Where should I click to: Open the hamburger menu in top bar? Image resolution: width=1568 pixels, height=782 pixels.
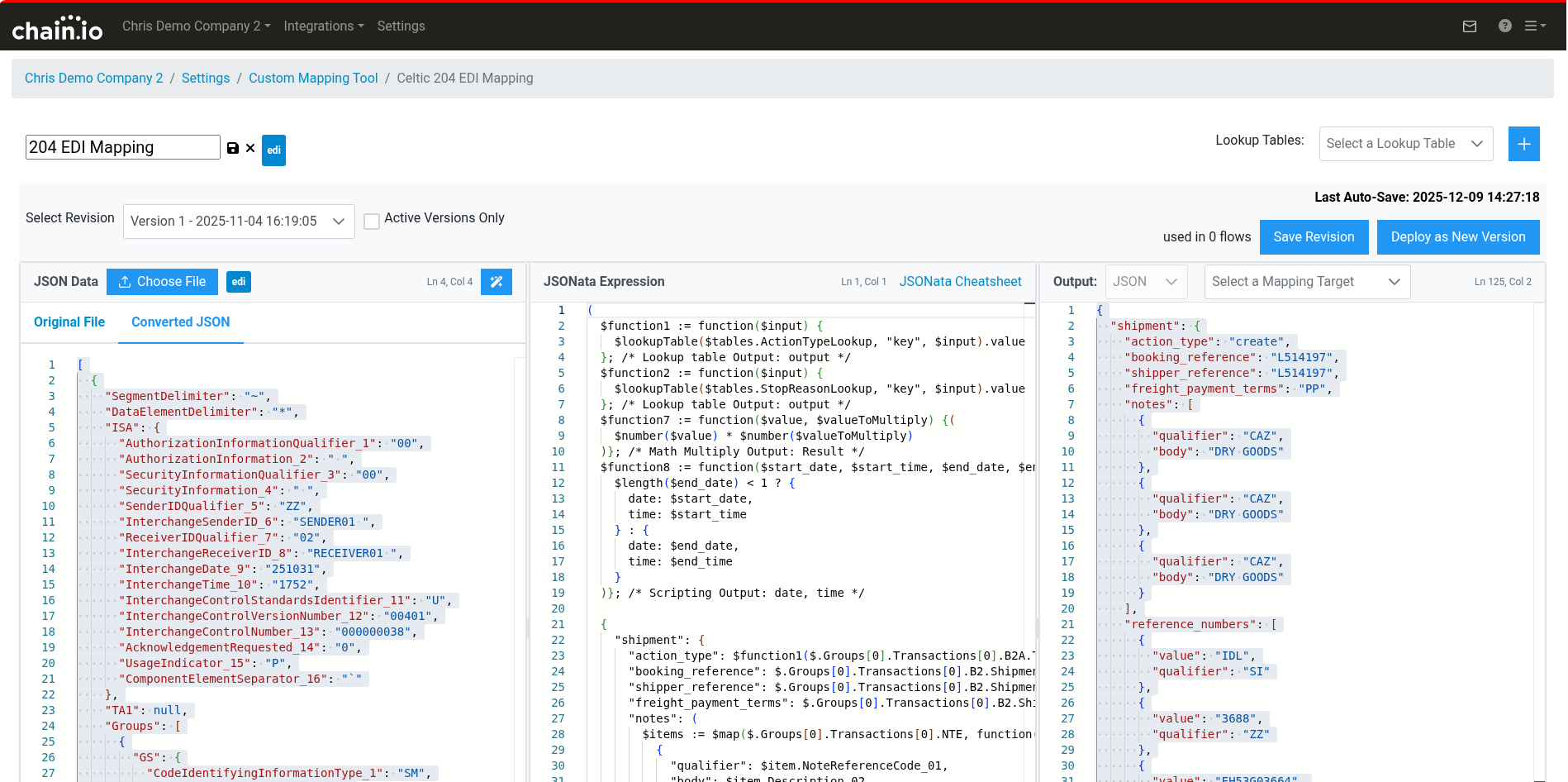[x=1534, y=26]
